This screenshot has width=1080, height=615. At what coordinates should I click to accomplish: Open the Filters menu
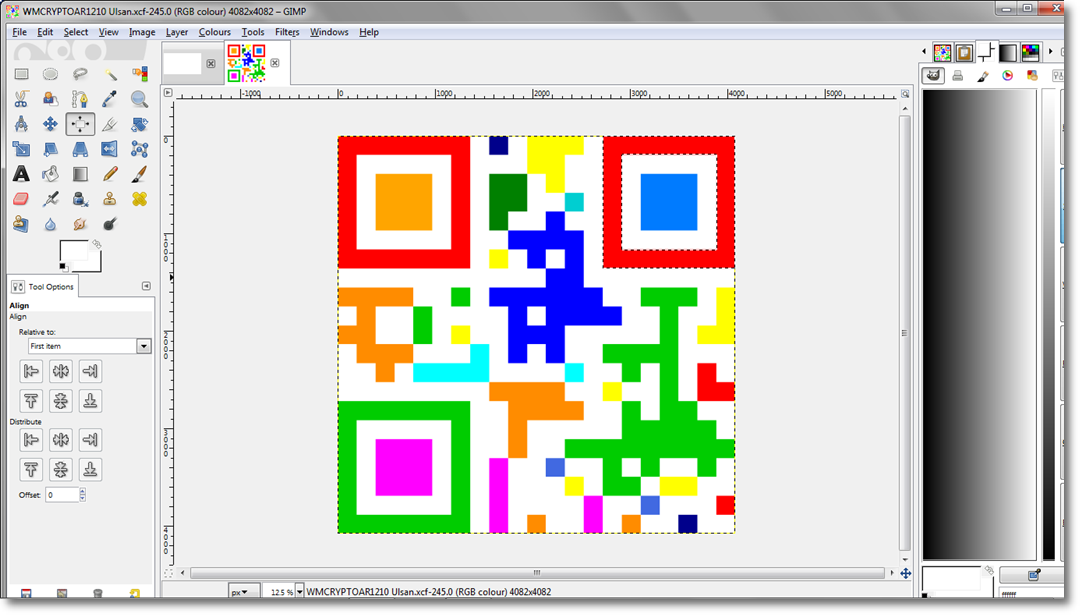coord(287,32)
